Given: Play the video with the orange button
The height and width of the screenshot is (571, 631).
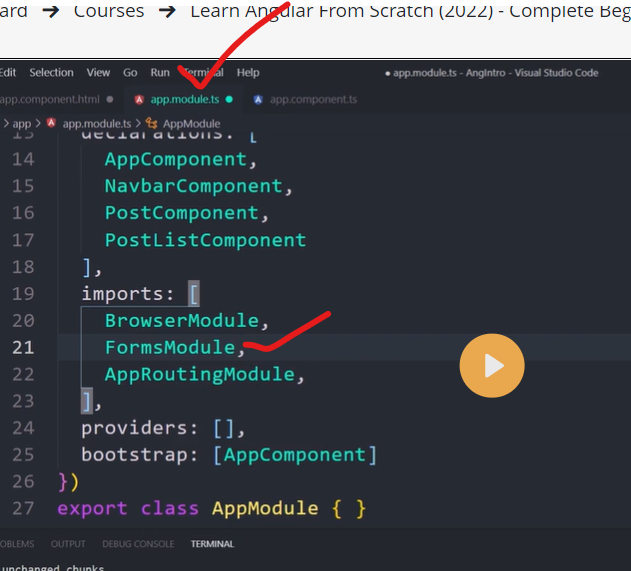Looking at the screenshot, I should 491,366.
